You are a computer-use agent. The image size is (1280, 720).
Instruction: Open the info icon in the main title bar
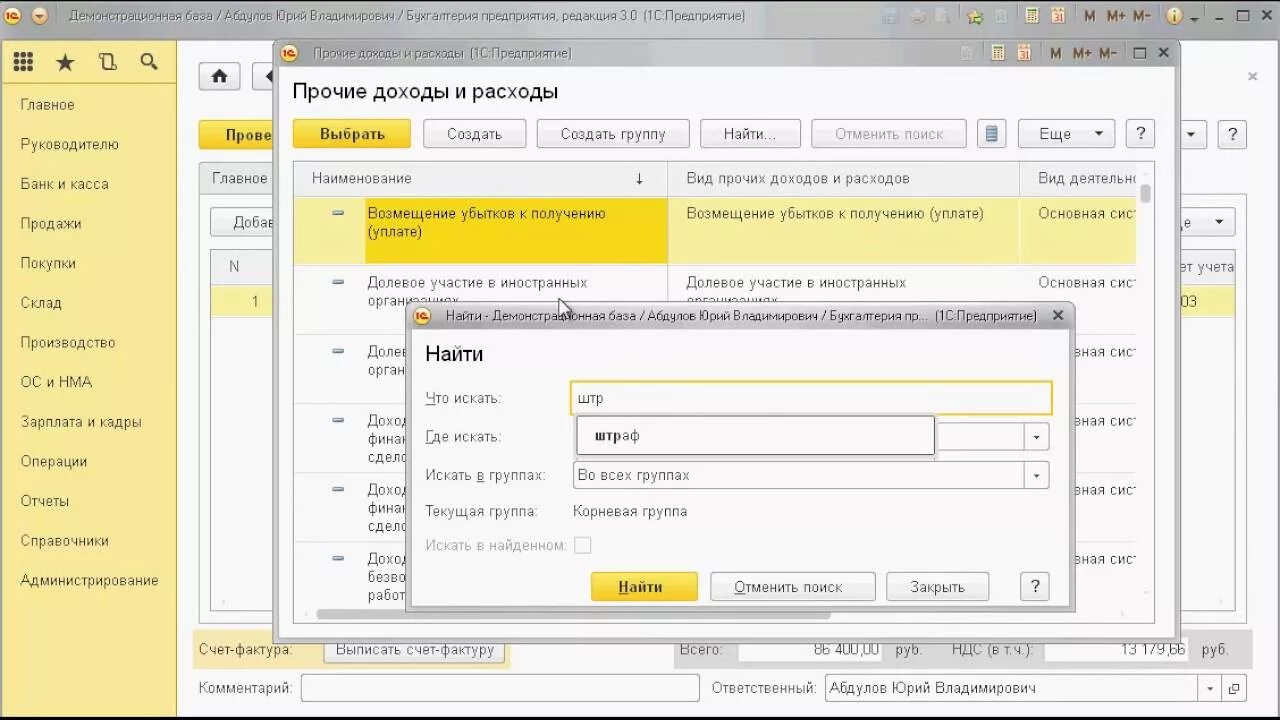[x=1174, y=16]
